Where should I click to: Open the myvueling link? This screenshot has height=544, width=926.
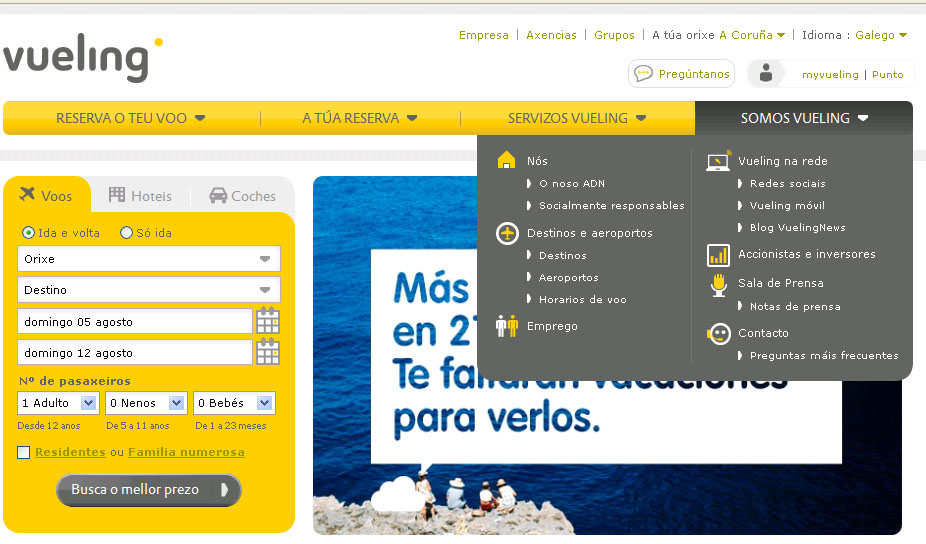tap(830, 74)
